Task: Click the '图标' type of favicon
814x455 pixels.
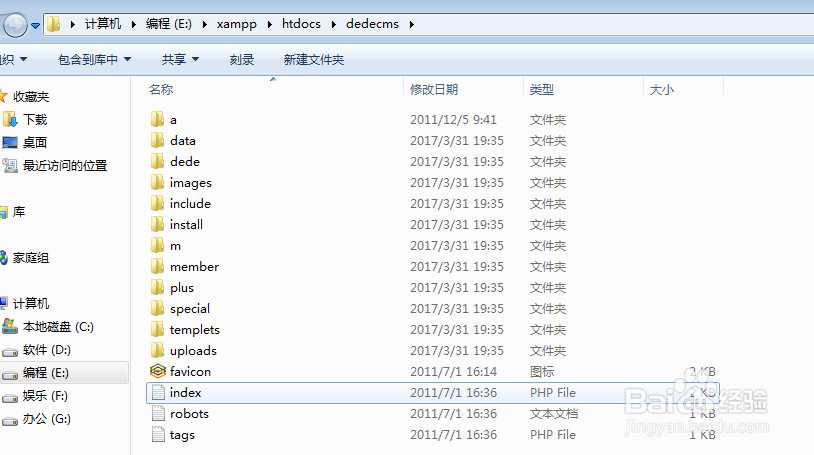Action: tap(542, 371)
